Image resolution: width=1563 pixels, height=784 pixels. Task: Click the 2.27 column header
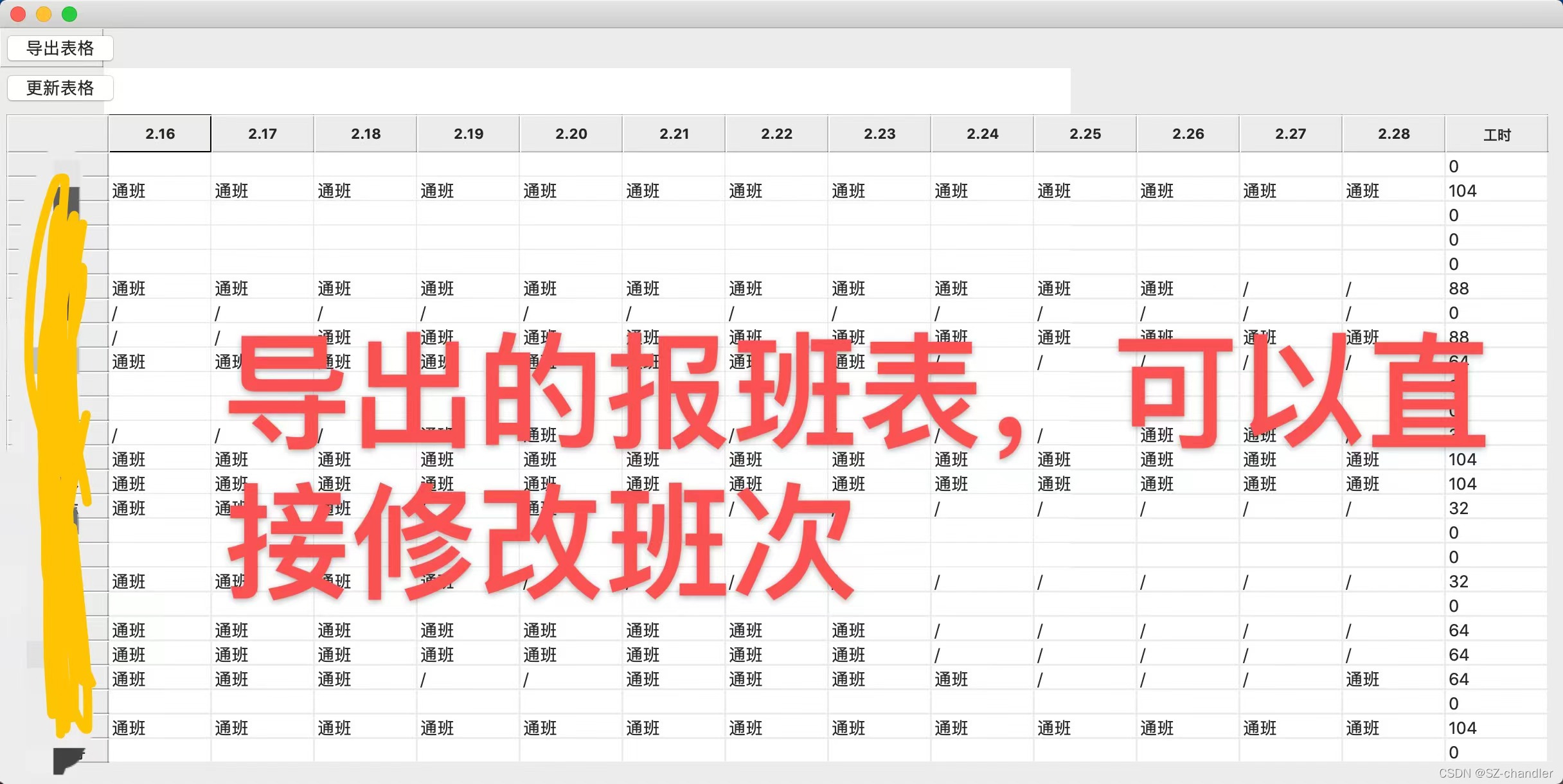click(x=1291, y=134)
